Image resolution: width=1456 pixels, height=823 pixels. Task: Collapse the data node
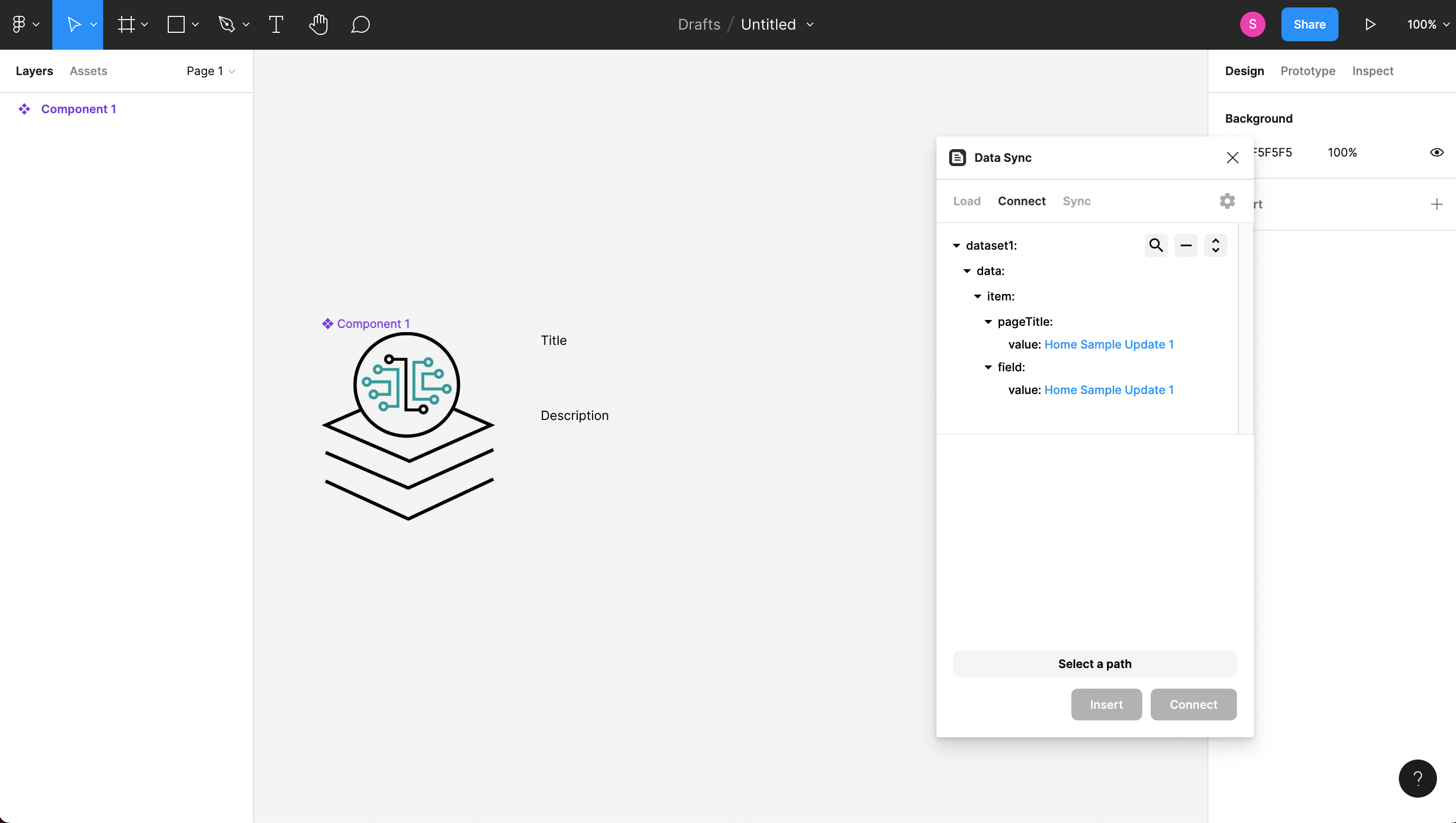pos(967,271)
